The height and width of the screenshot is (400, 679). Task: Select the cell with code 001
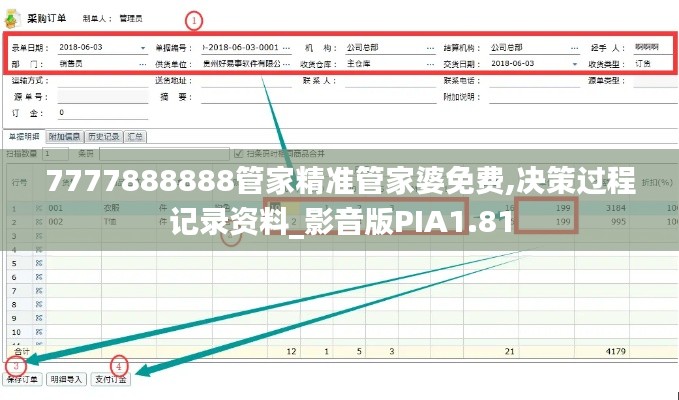click(x=74, y=208)
